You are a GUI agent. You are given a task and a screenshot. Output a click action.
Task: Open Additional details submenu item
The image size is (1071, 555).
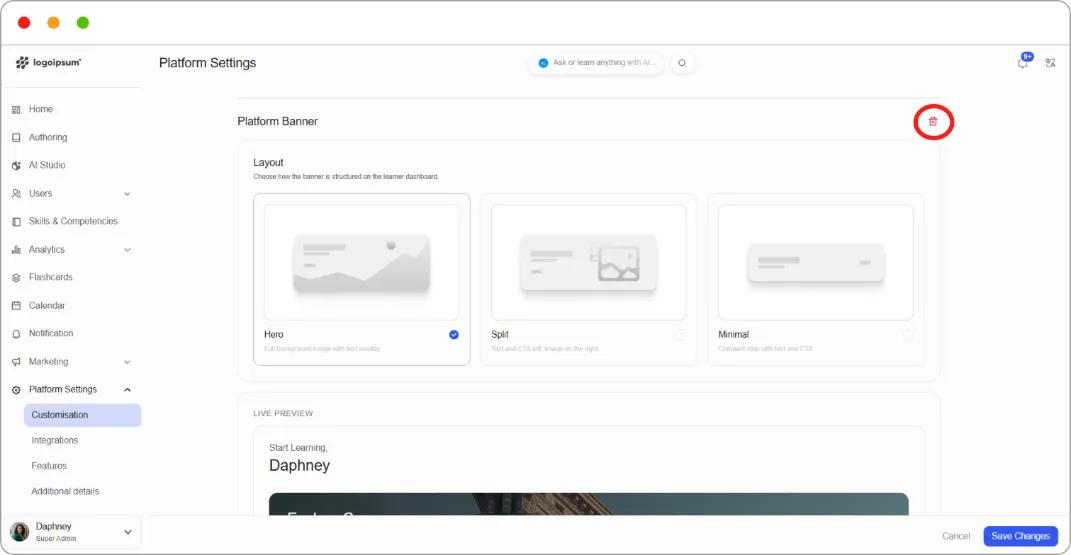[65, 491]
